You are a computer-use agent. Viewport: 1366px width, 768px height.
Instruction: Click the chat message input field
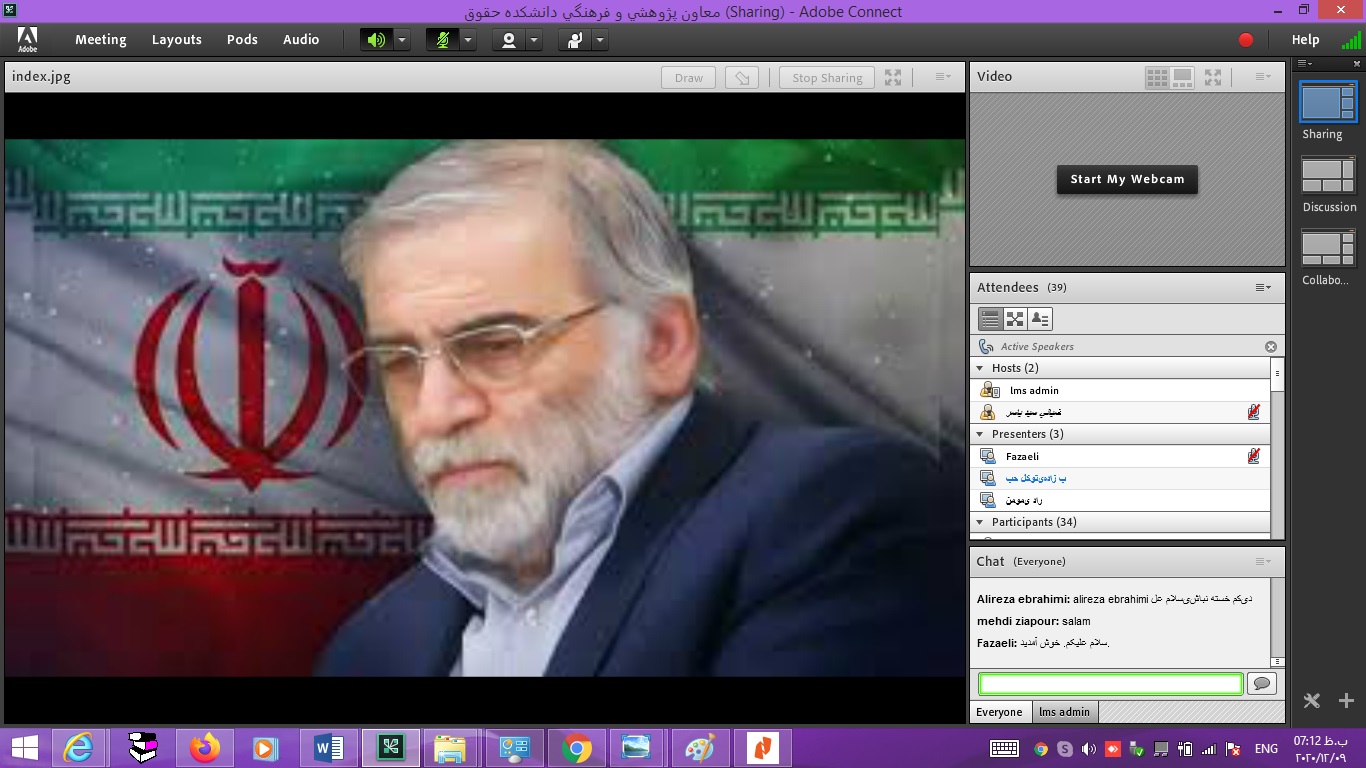pos(1110,684)
